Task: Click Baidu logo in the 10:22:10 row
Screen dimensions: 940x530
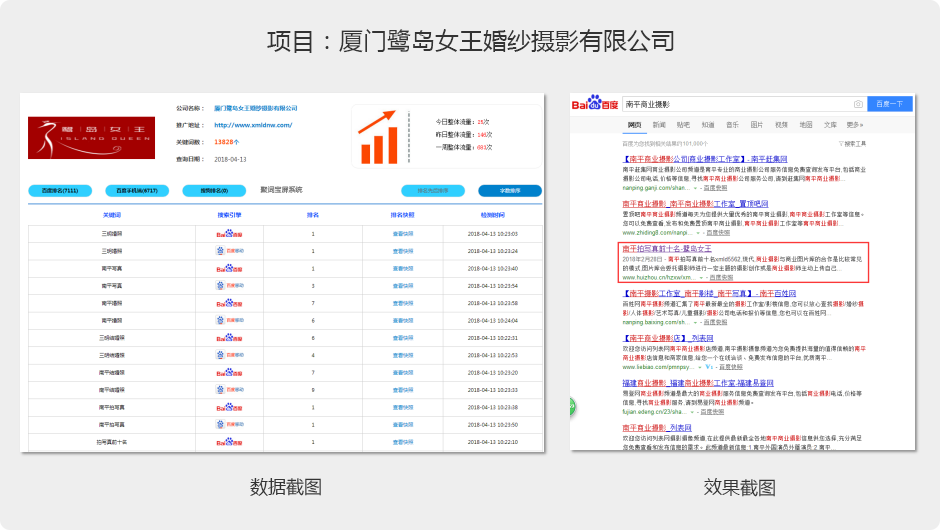Action: (229, 442)
